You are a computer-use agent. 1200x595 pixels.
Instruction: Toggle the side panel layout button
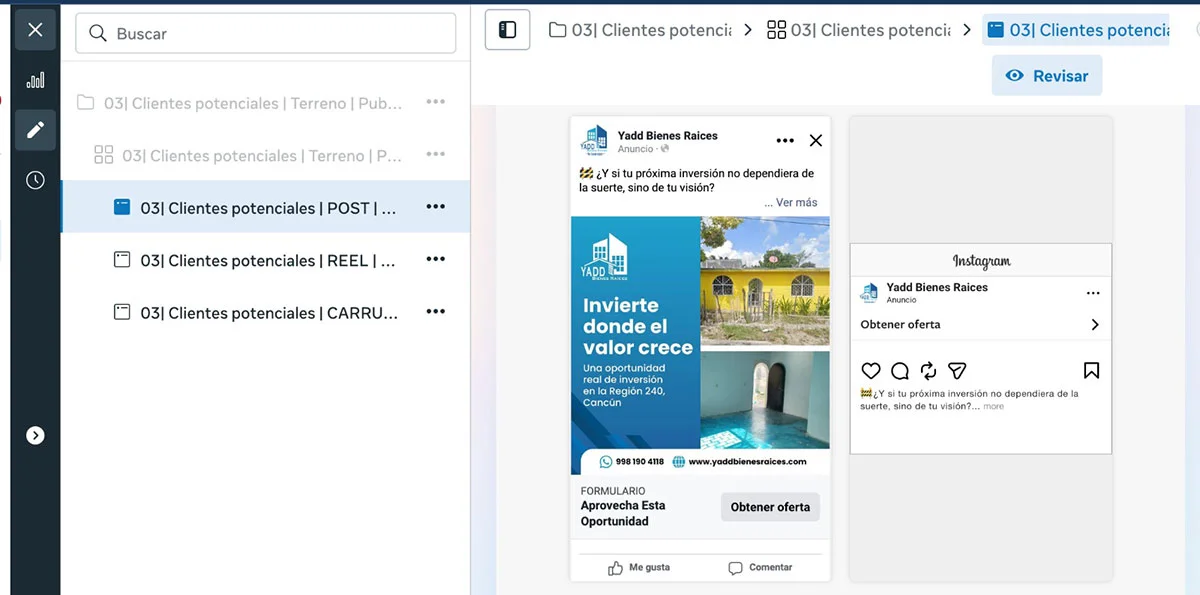tap(507, 30)
